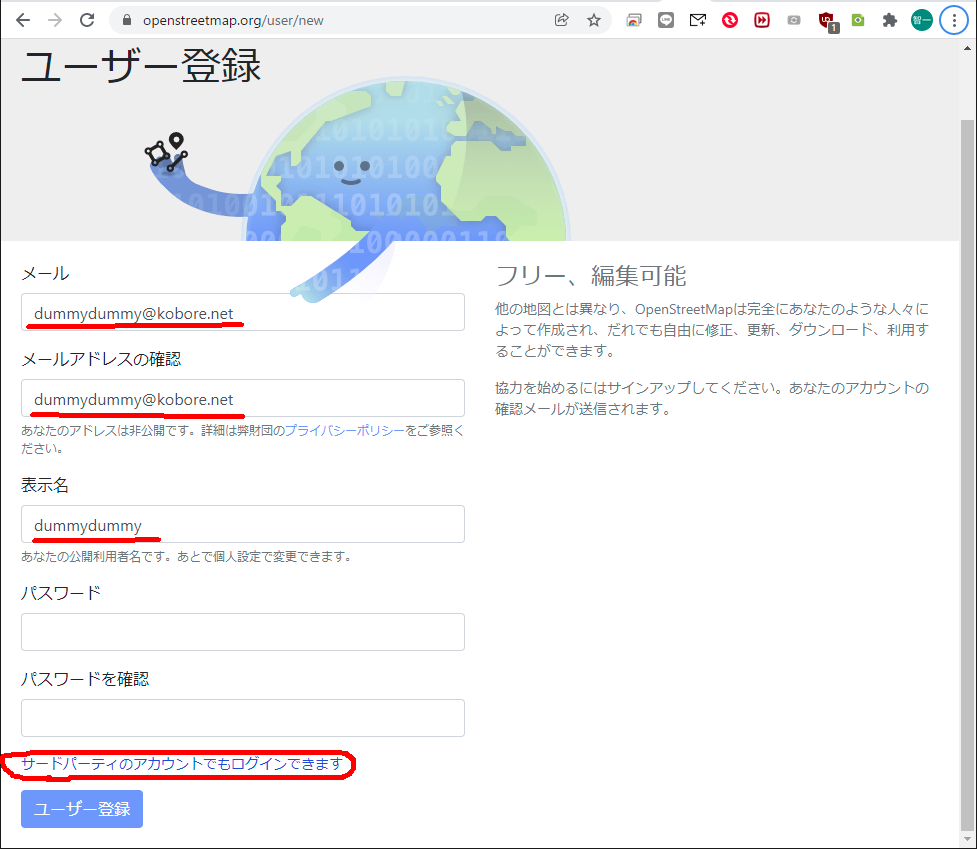Screen dimensions: 977x849
Task: Click the share page icon in address bar
Action: click(x=562, y=20)
